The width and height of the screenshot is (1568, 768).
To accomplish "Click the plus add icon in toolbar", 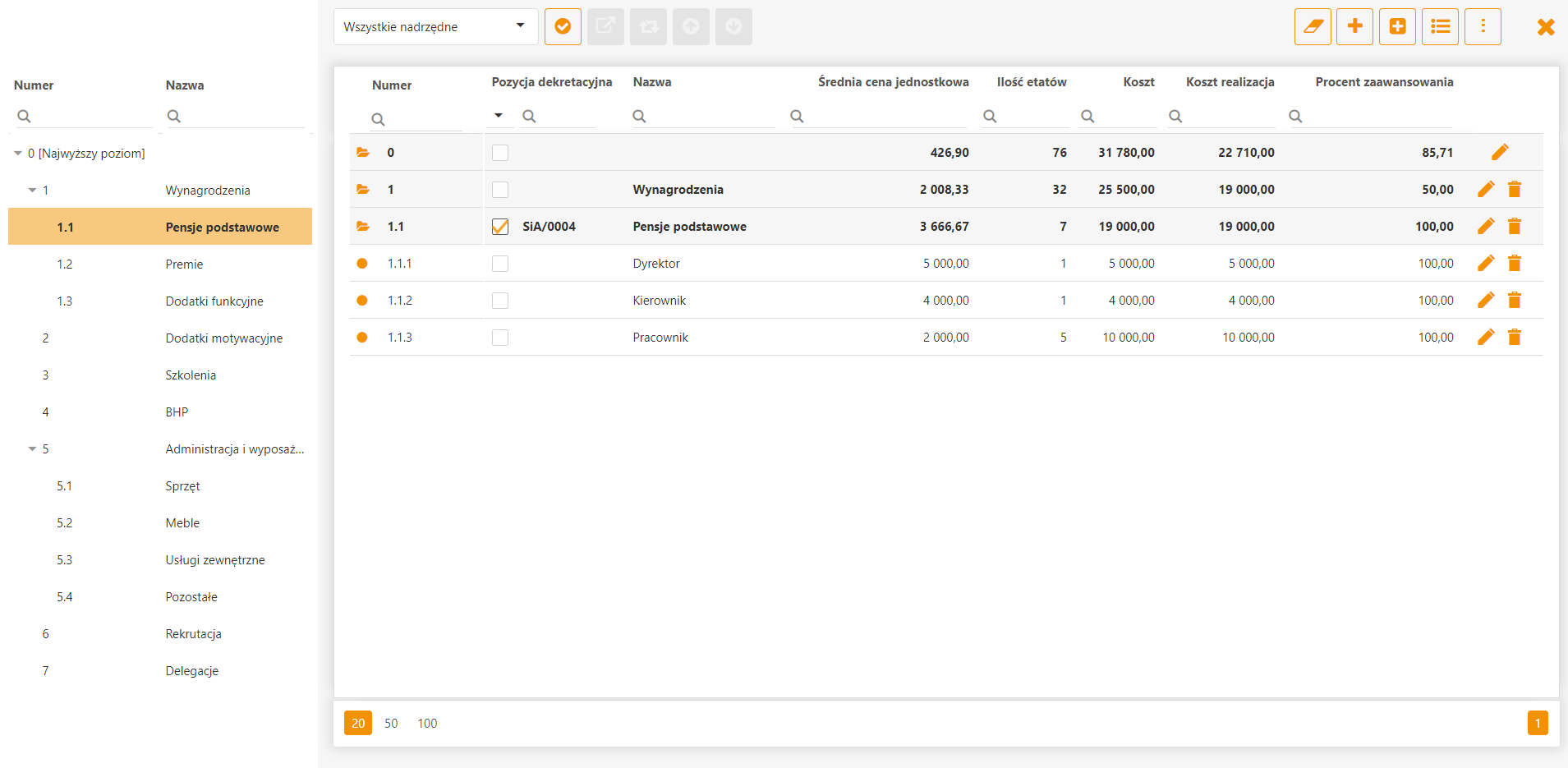I will click(x=1354, y=27).
